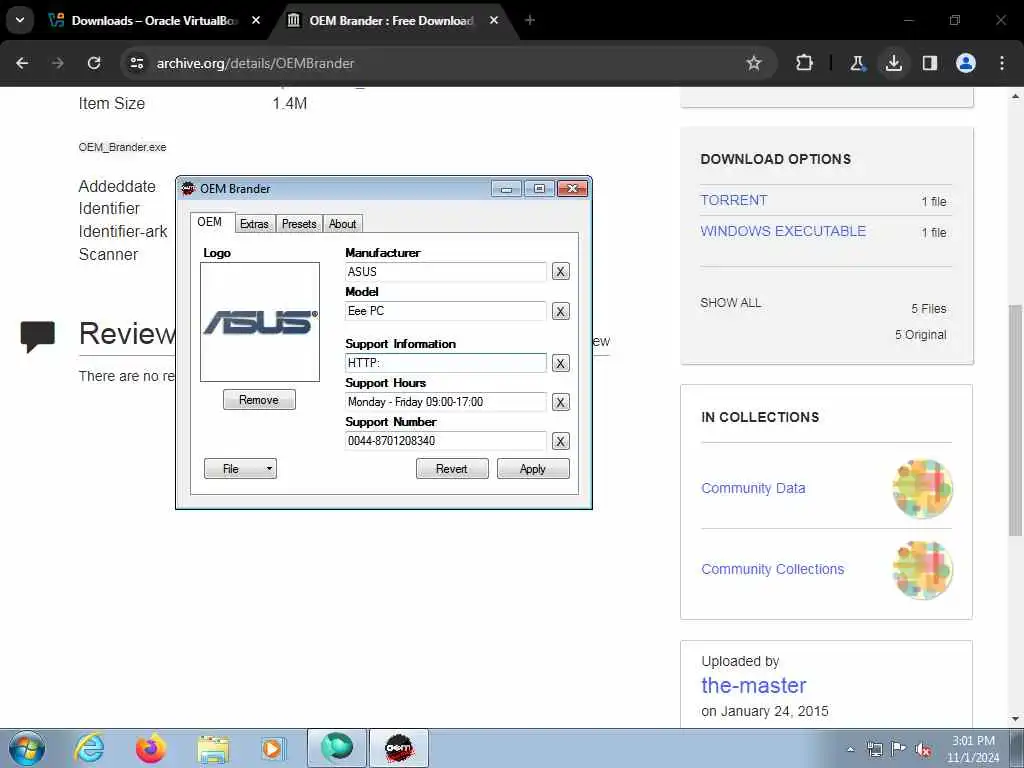Open the tab search dropdown arrow
Screen dimensions: 1024x768
(x=20, y=20)
